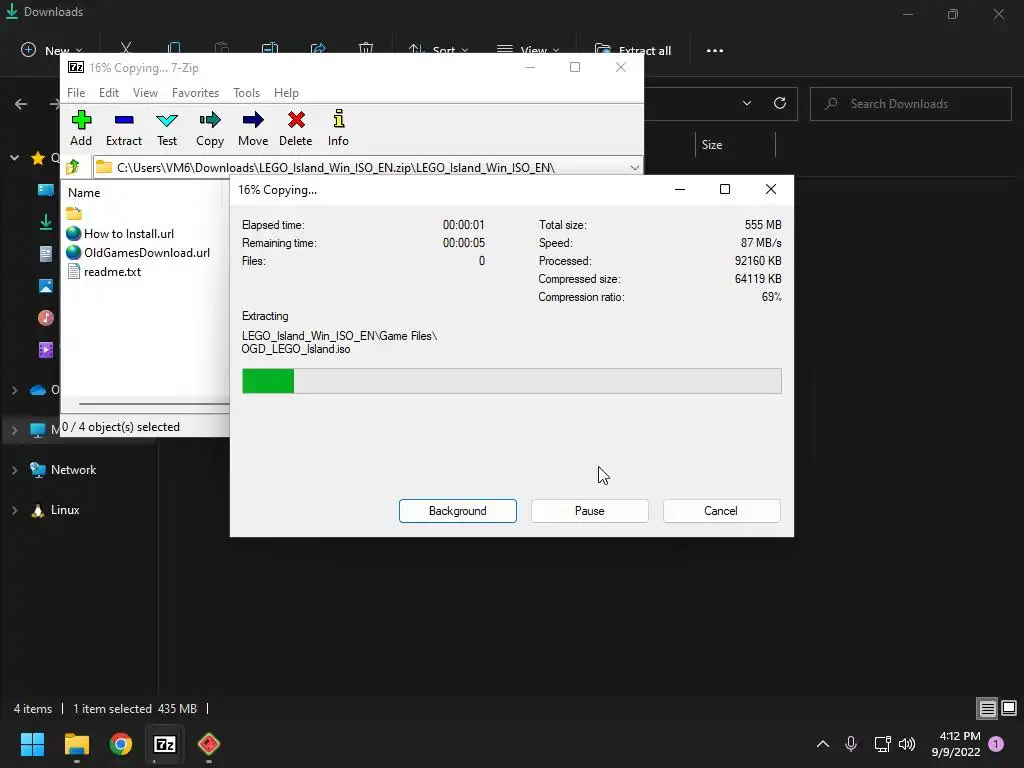
Task: Switch Explorer to large icons view
Action: (1009, 709)
